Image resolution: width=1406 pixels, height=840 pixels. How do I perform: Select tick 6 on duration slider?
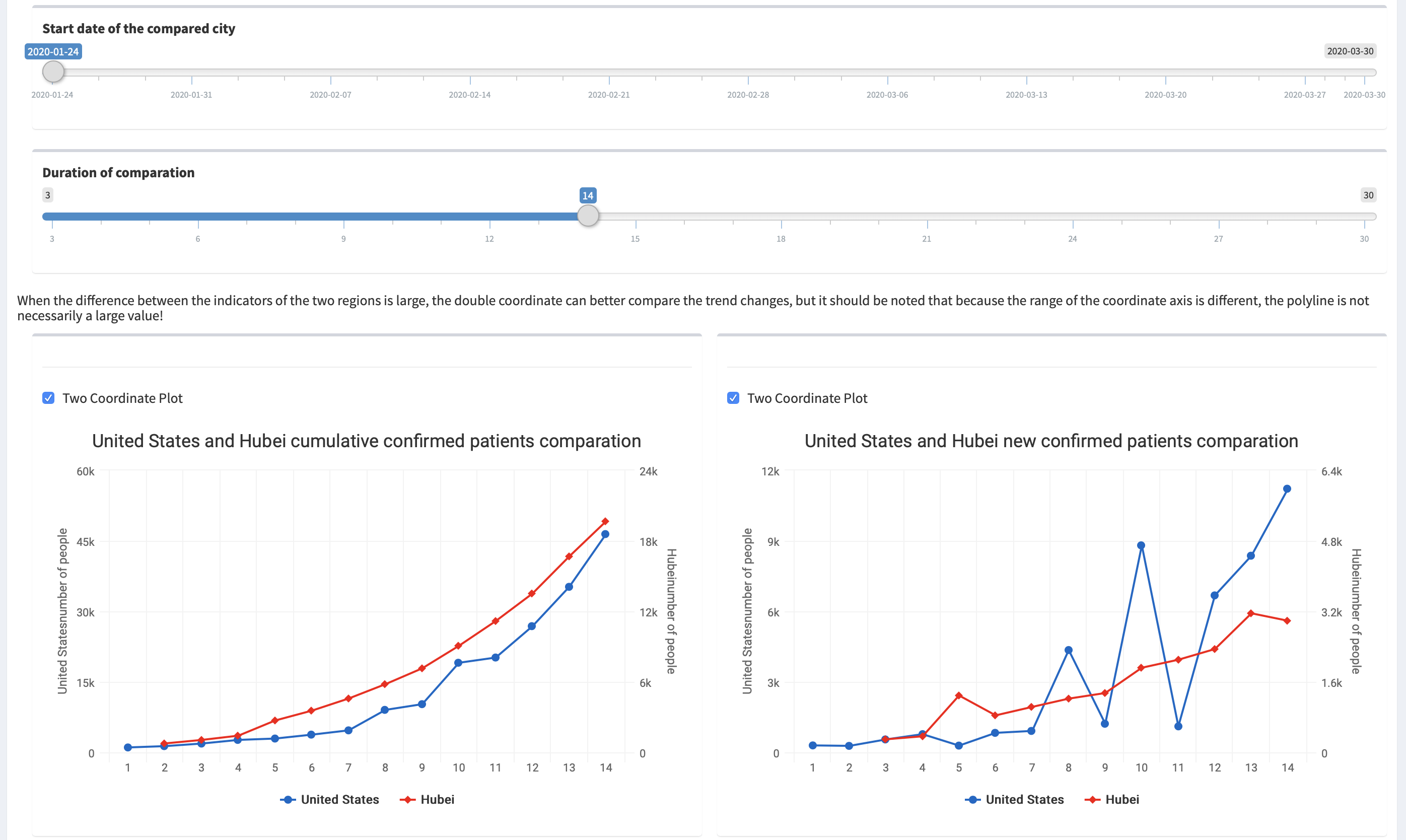pyautogui.click(x=197, y=239)
